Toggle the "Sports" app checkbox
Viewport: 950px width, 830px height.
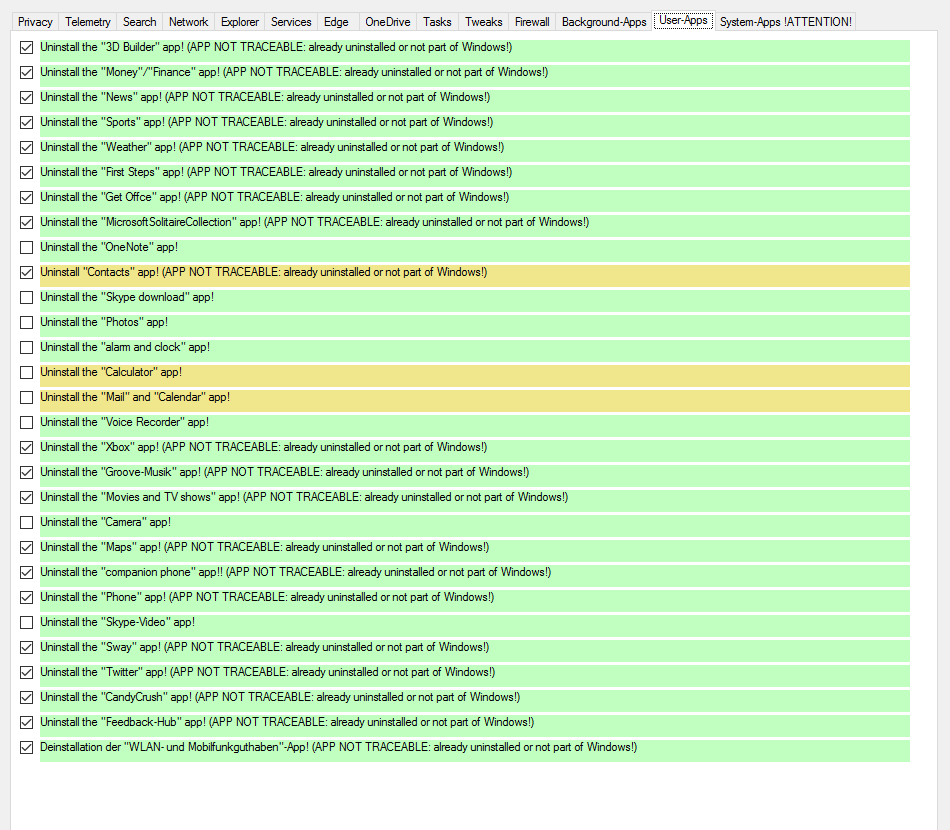click(26, 122)
